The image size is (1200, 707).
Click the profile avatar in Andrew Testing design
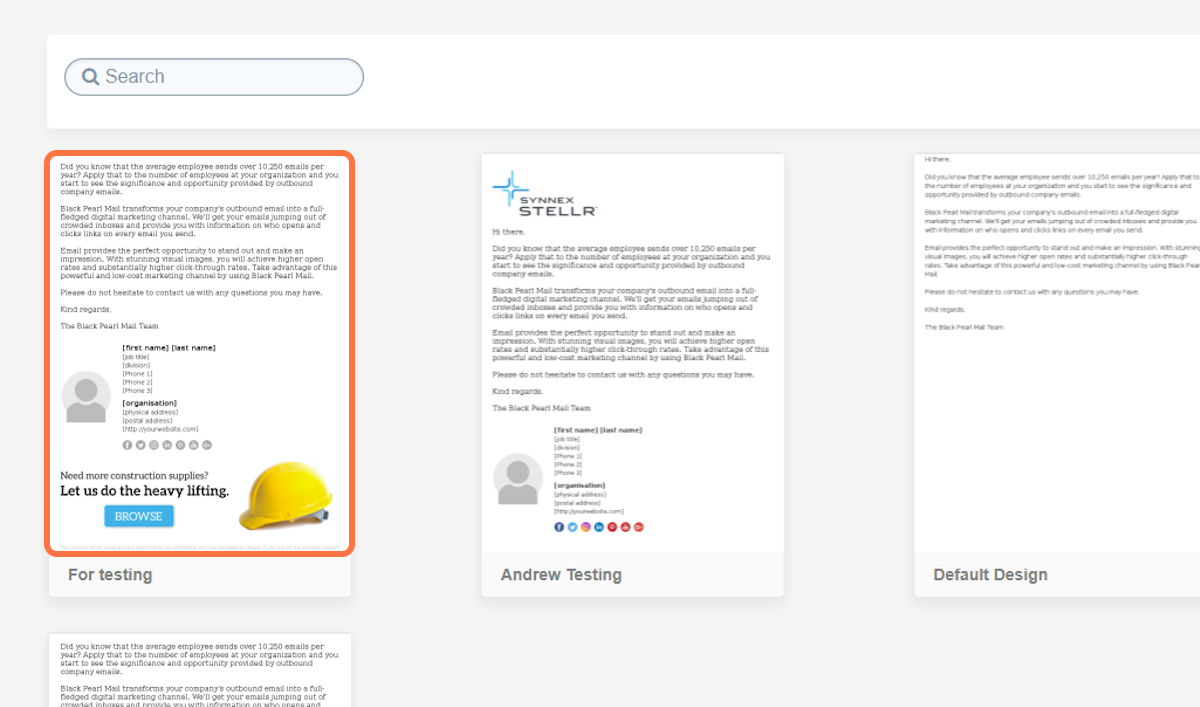(x=518, y=479)
